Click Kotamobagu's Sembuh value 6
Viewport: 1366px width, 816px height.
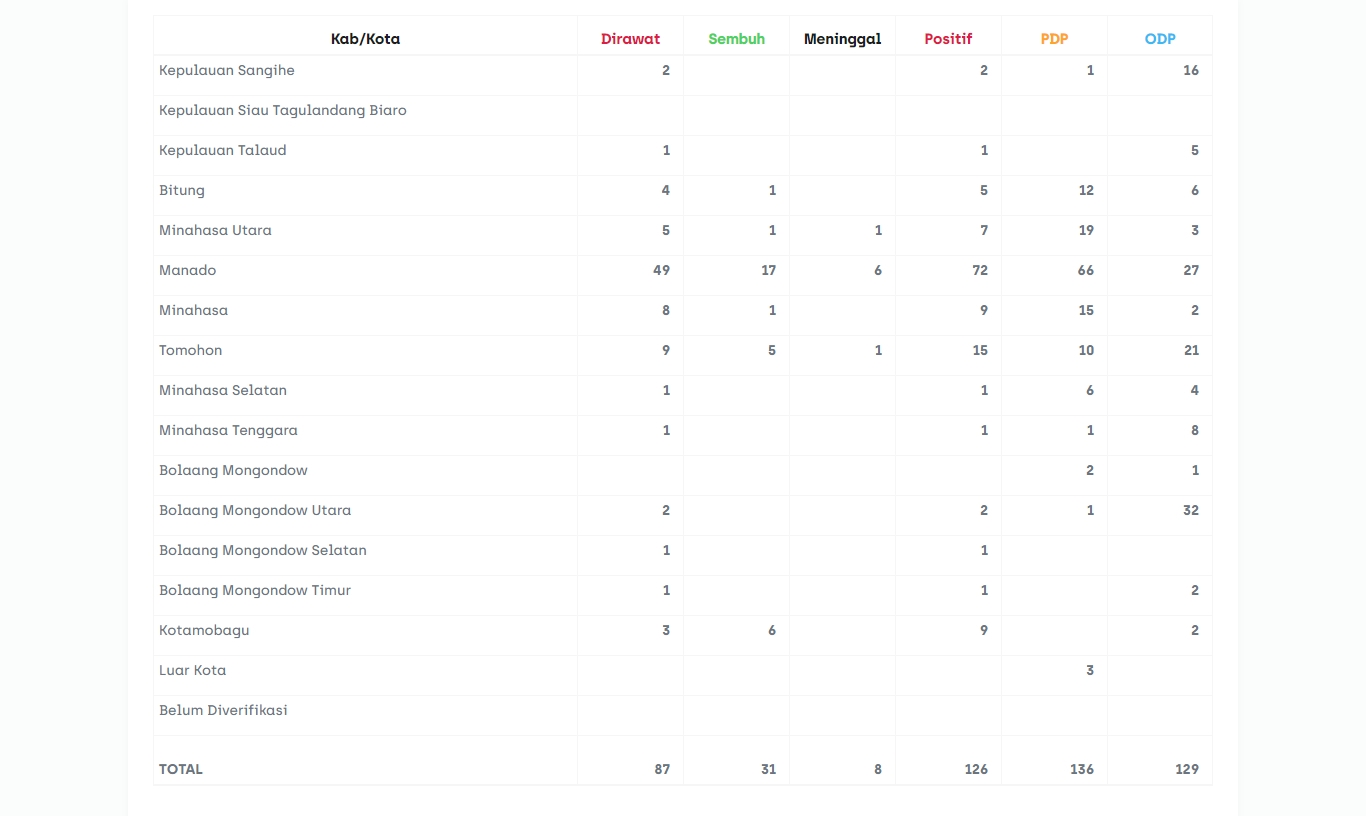click(x=772, y=630)
